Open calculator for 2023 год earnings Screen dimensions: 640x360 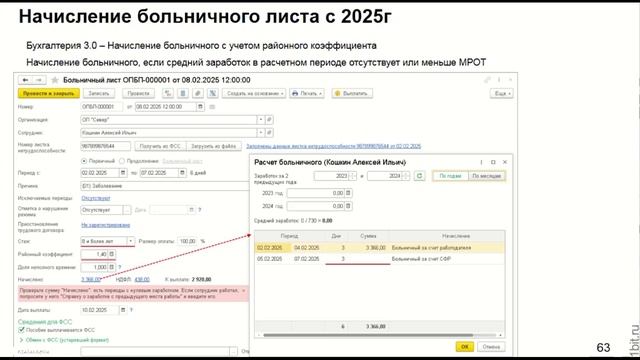click(x=348, y=193)
